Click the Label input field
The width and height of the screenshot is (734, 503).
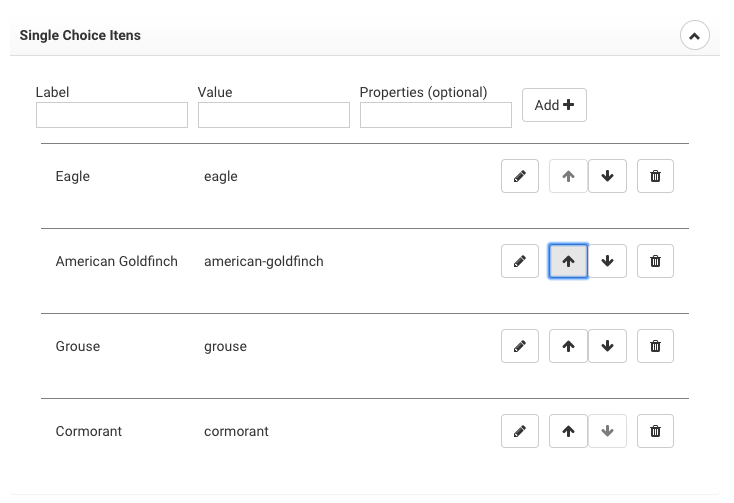112,115
